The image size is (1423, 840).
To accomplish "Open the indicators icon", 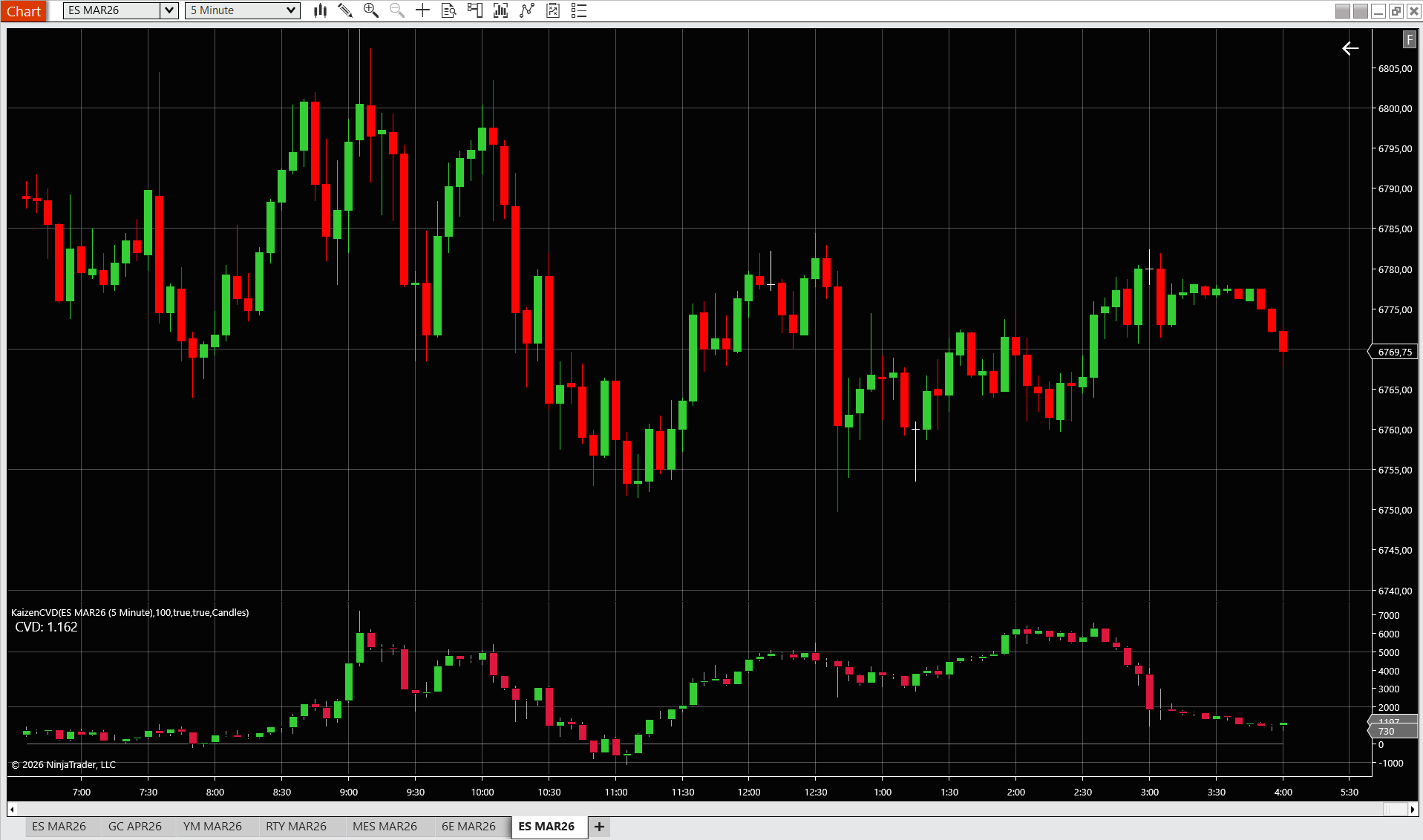I will pos(500,10).
